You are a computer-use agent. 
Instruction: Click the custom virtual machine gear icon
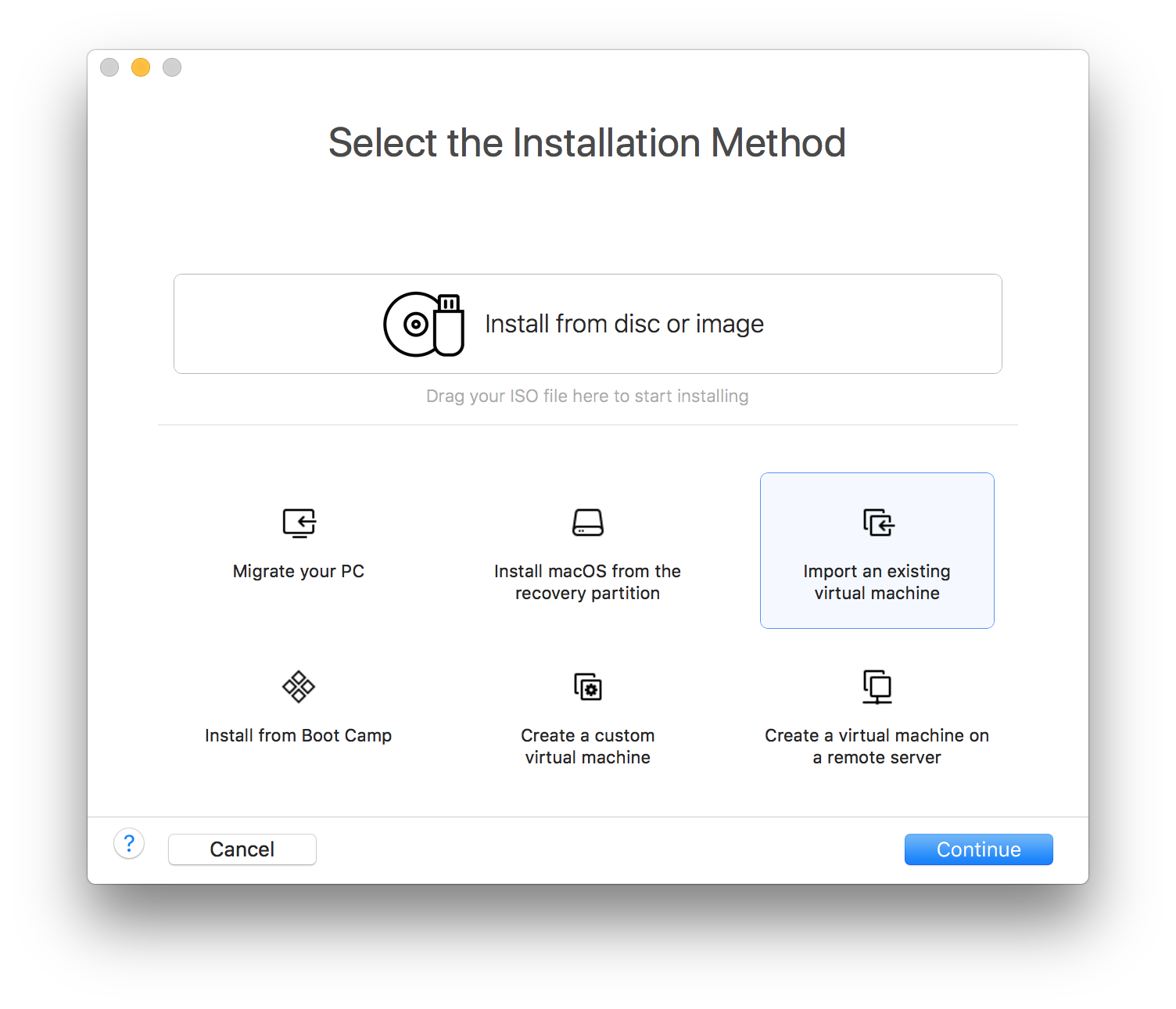pos(587,687)
